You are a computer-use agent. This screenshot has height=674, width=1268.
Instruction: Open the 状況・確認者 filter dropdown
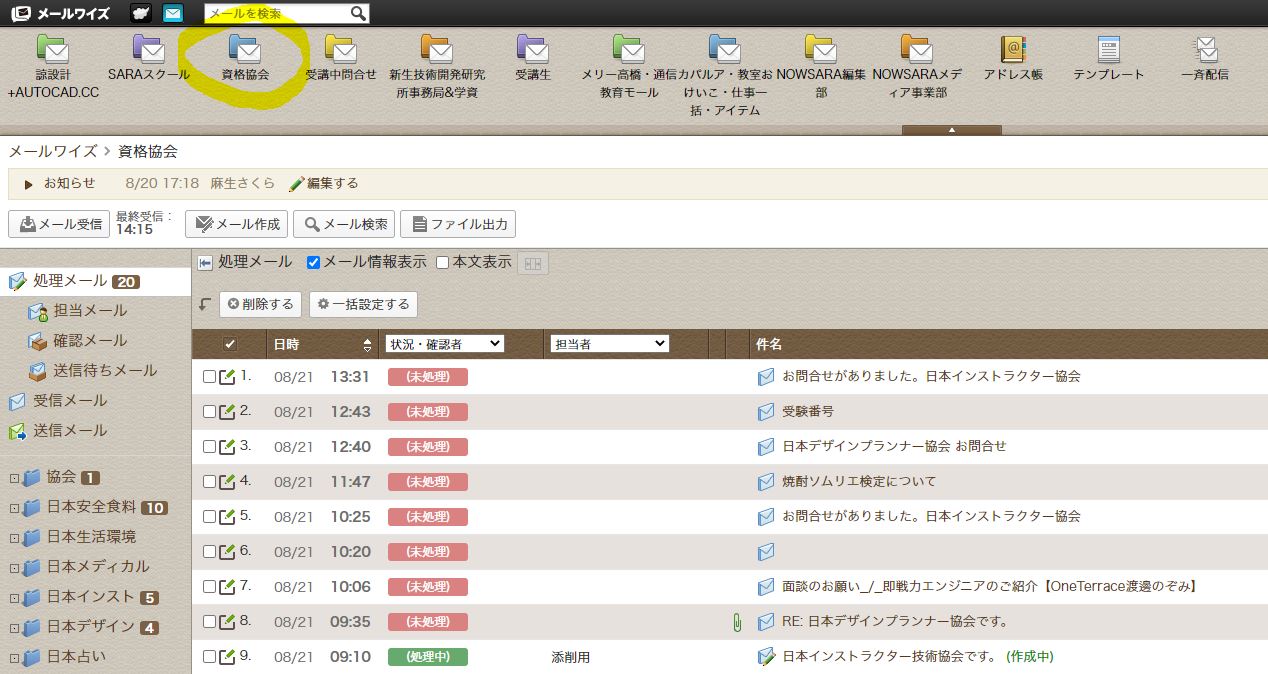tap(444, 344)
